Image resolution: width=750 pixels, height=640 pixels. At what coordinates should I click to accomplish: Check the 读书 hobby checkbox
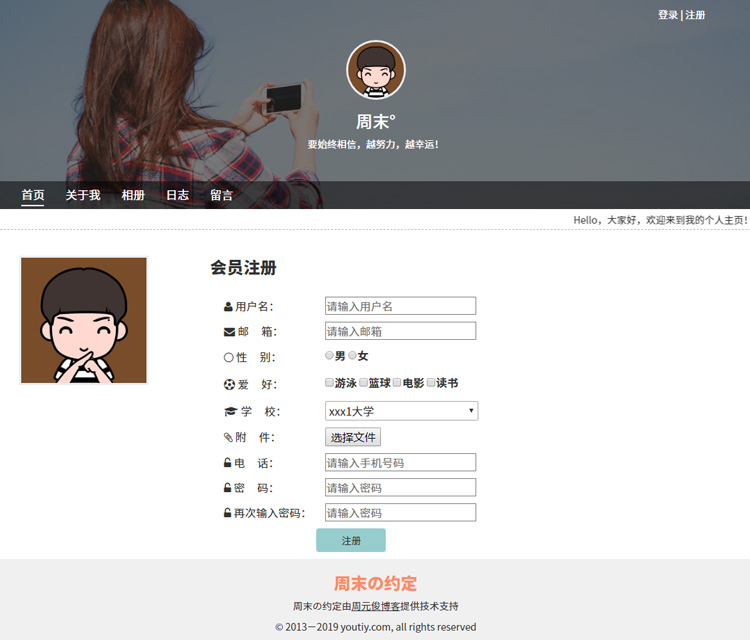coord(431,382)
